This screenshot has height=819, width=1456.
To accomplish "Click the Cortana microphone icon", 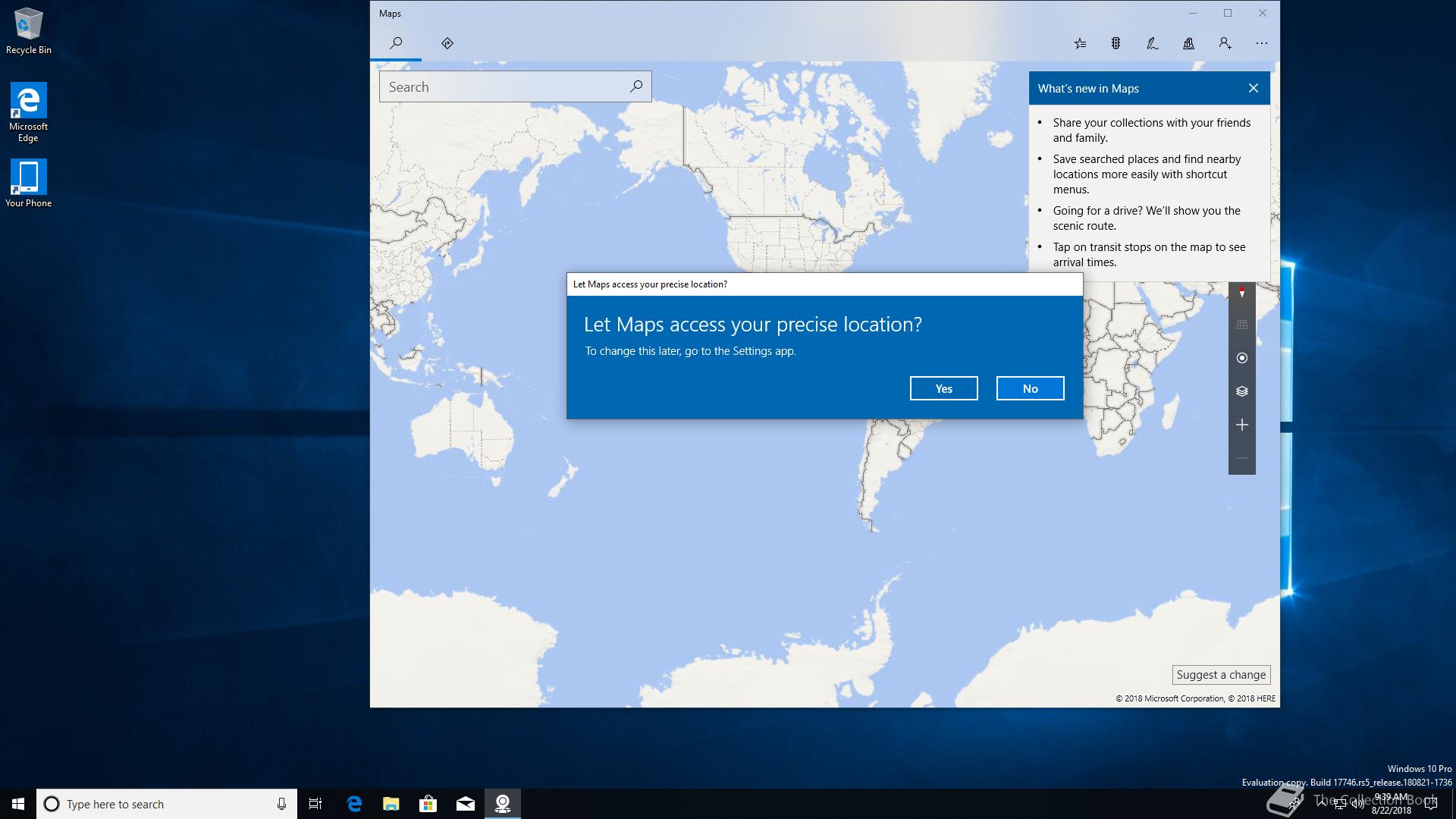I will pyautogui.click(x=281, y=804).
